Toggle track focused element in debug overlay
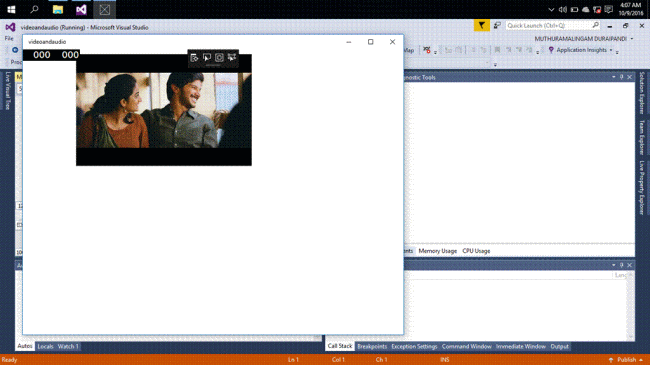650x365 pixels. (x=232, y=58)
